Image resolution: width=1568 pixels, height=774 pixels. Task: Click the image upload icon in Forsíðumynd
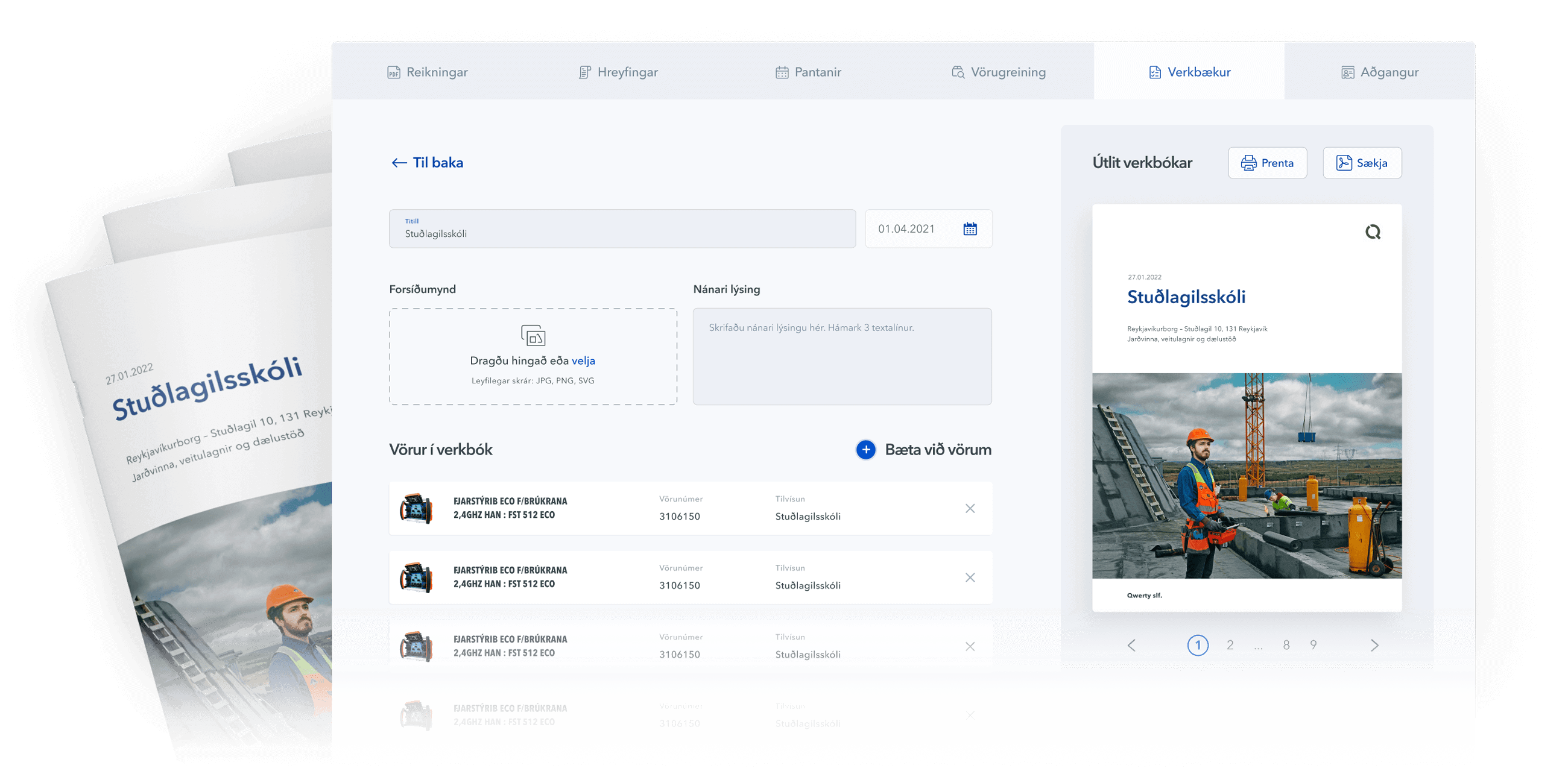coord(533,335)
